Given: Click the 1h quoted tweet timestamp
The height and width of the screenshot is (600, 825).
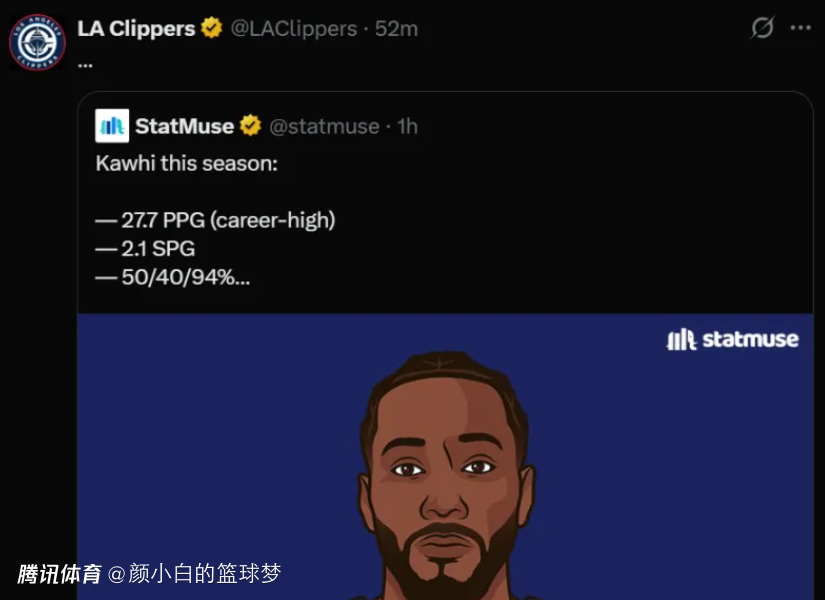Looking at the screenshot, I should pos(407,126).
